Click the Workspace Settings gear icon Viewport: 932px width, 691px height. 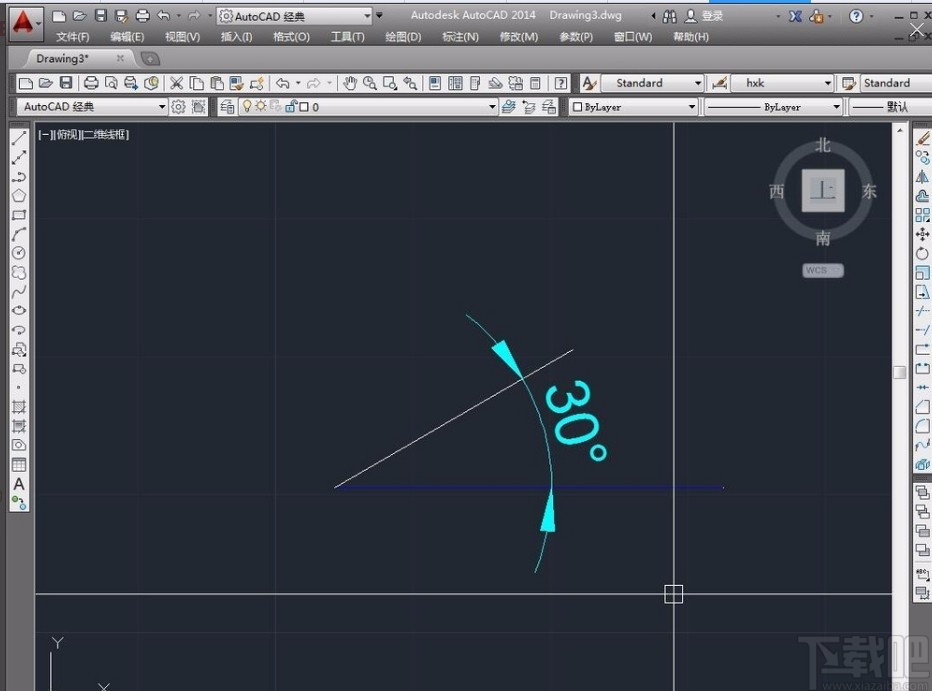tap(178, 107)
